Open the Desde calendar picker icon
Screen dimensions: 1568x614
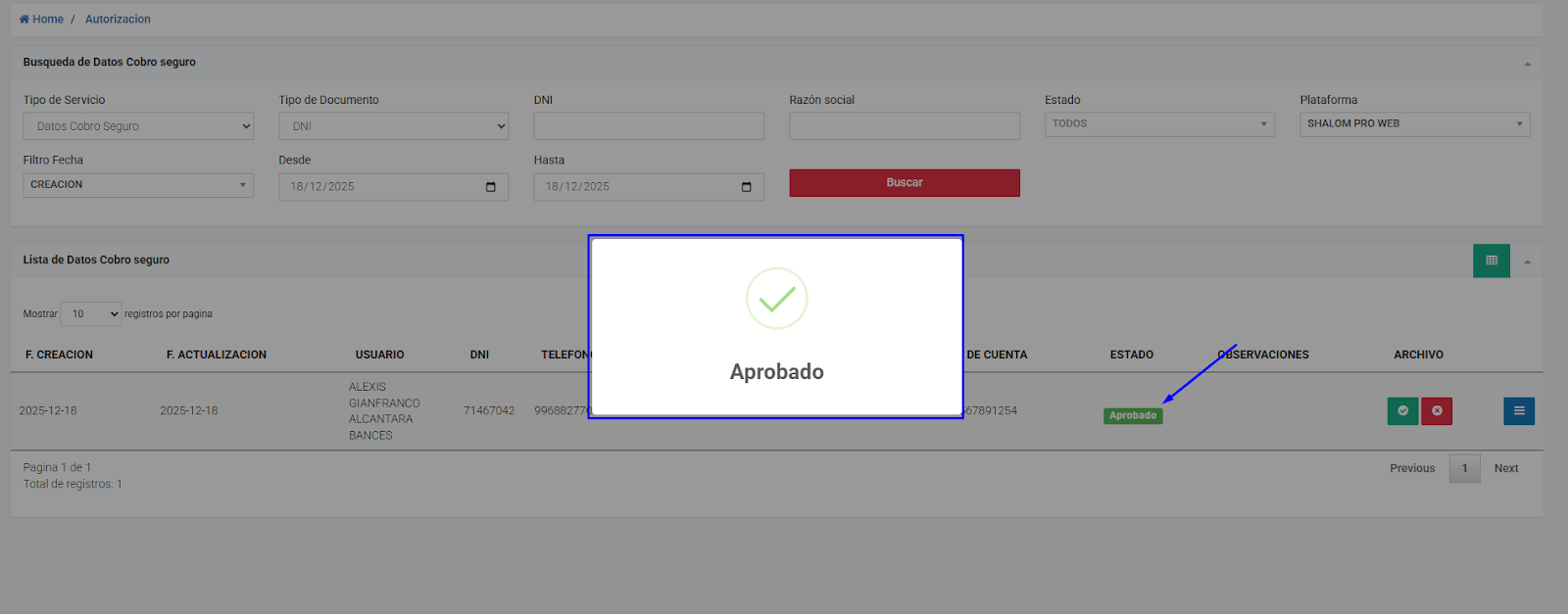click(x=491, y=187)
